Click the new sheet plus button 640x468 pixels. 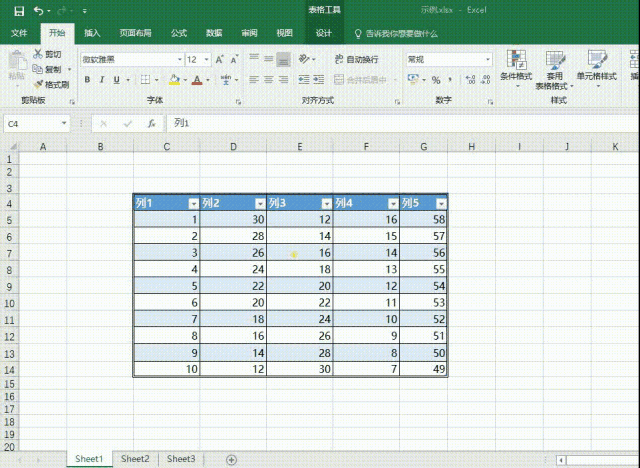tap(232, 459)
